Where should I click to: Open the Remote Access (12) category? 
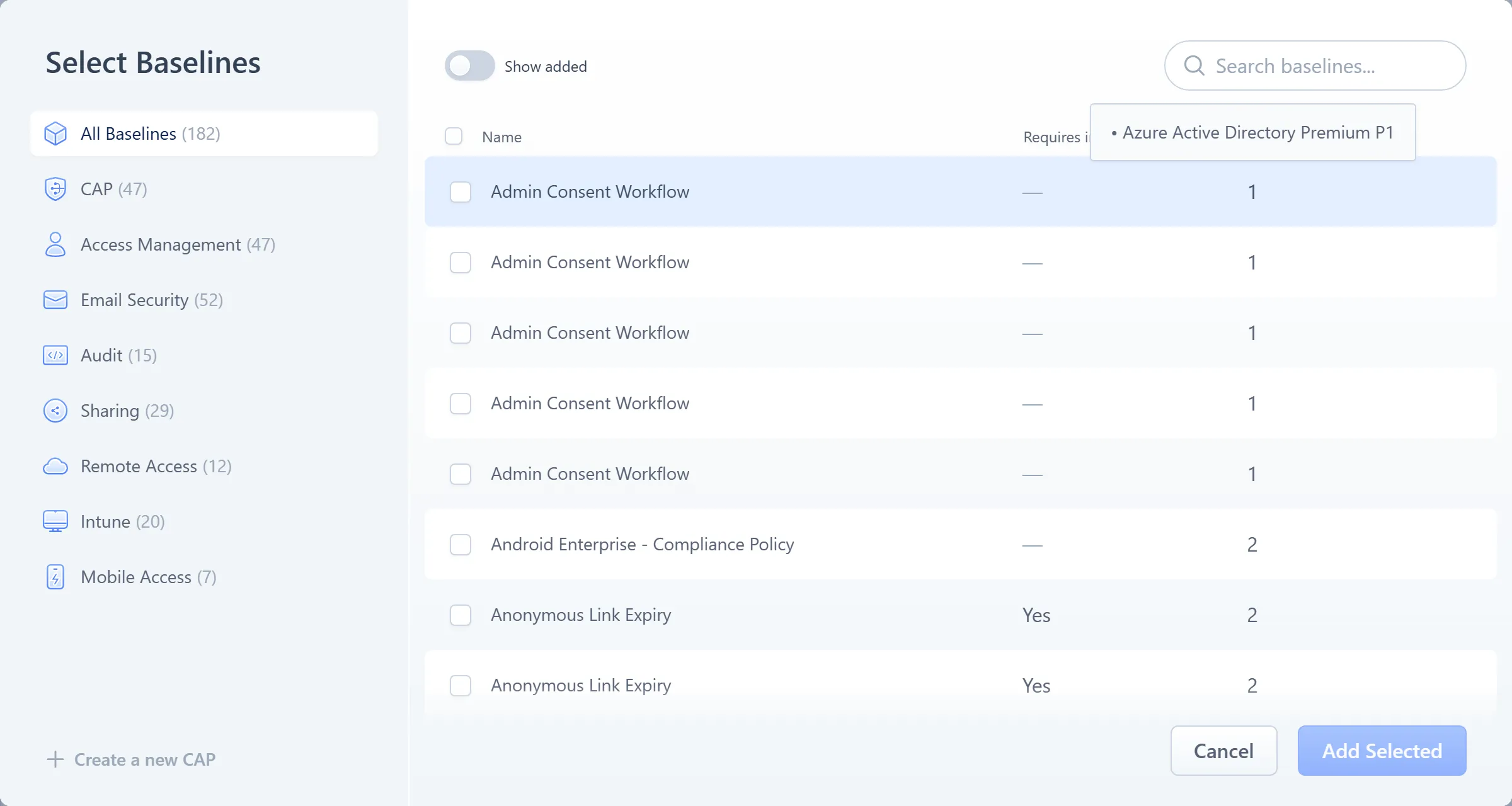pyautogui.click(x=204, y=466)
